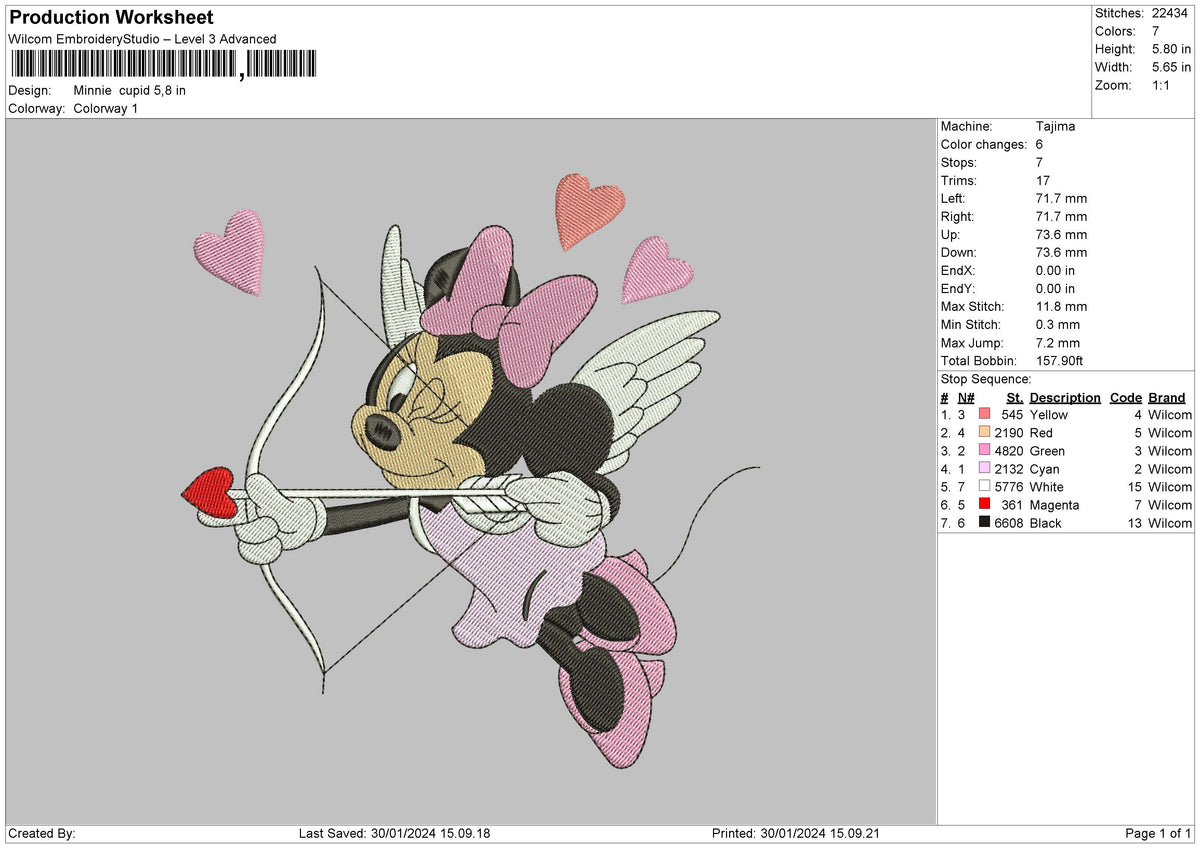Click the stitch count 361
The image size is (1200, 848).
(1012, 505)
